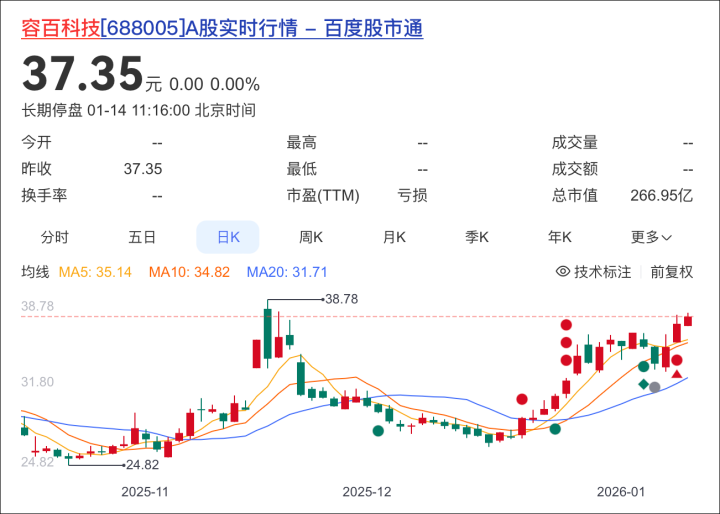Switch to the 五日 chart tab

tap(142, 237)
